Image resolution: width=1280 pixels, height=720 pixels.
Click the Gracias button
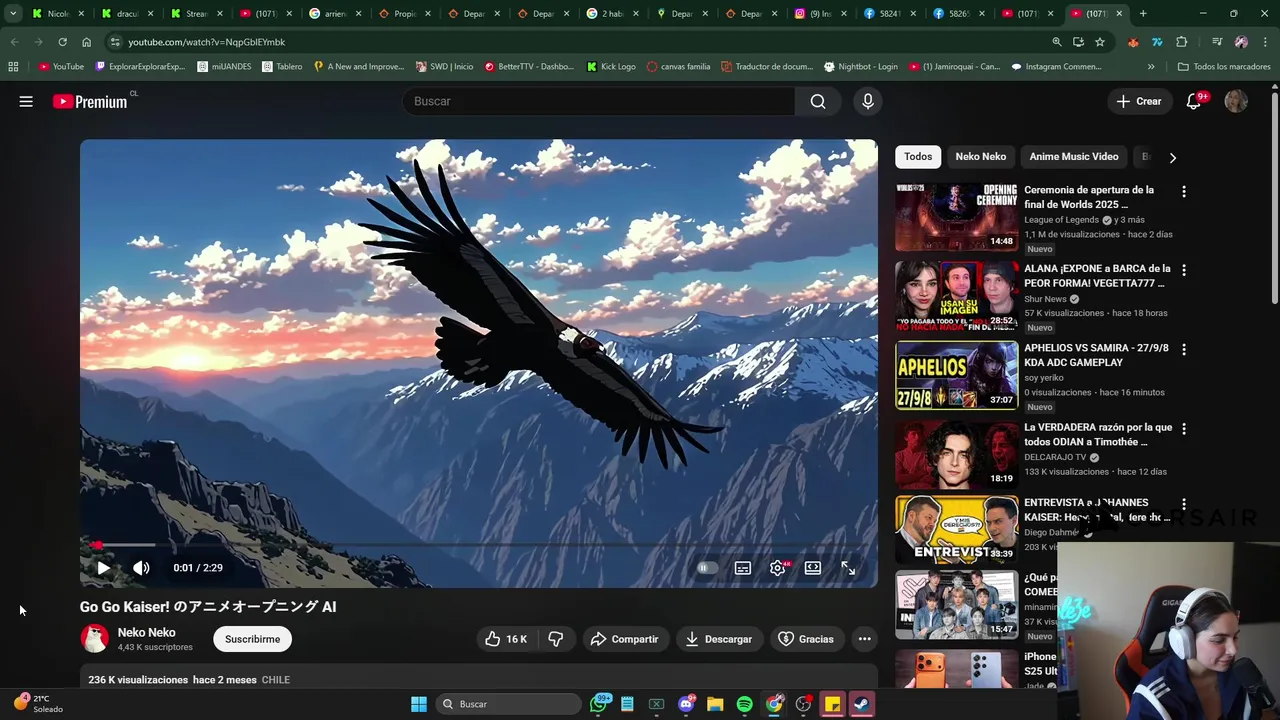pos(806,639)
